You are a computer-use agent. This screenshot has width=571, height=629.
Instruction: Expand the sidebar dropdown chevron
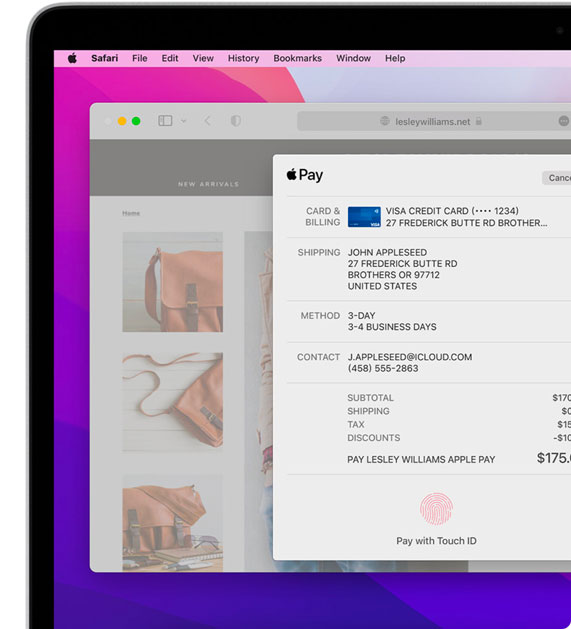coord(183,121)
